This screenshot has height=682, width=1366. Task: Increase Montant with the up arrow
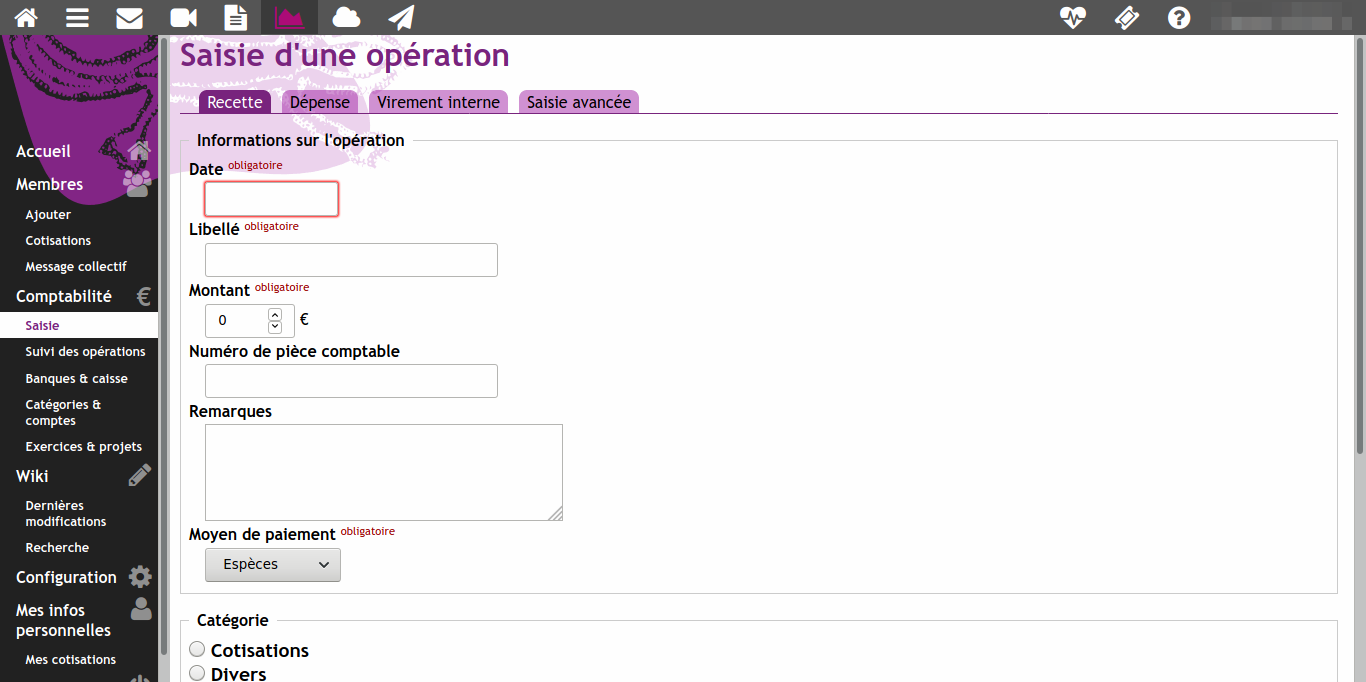click(x=275, y=314)
